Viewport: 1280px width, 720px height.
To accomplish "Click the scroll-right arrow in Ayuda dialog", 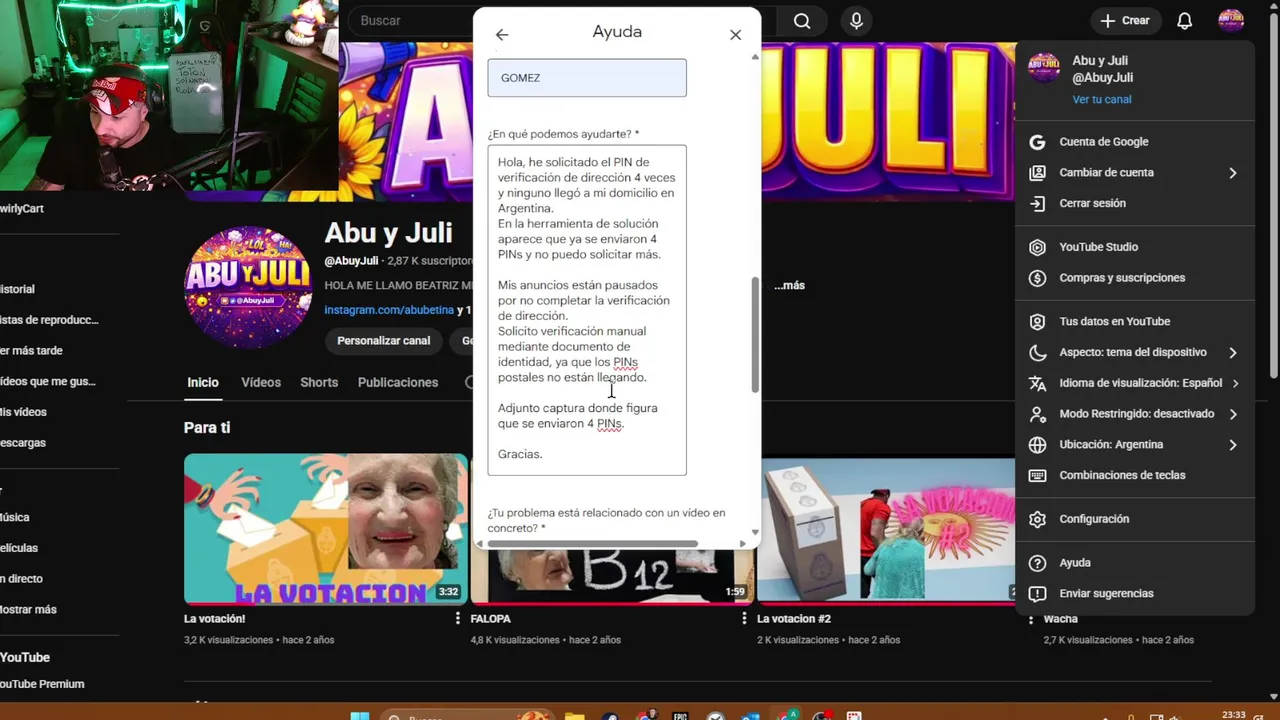I will click(x=742, y=544).
